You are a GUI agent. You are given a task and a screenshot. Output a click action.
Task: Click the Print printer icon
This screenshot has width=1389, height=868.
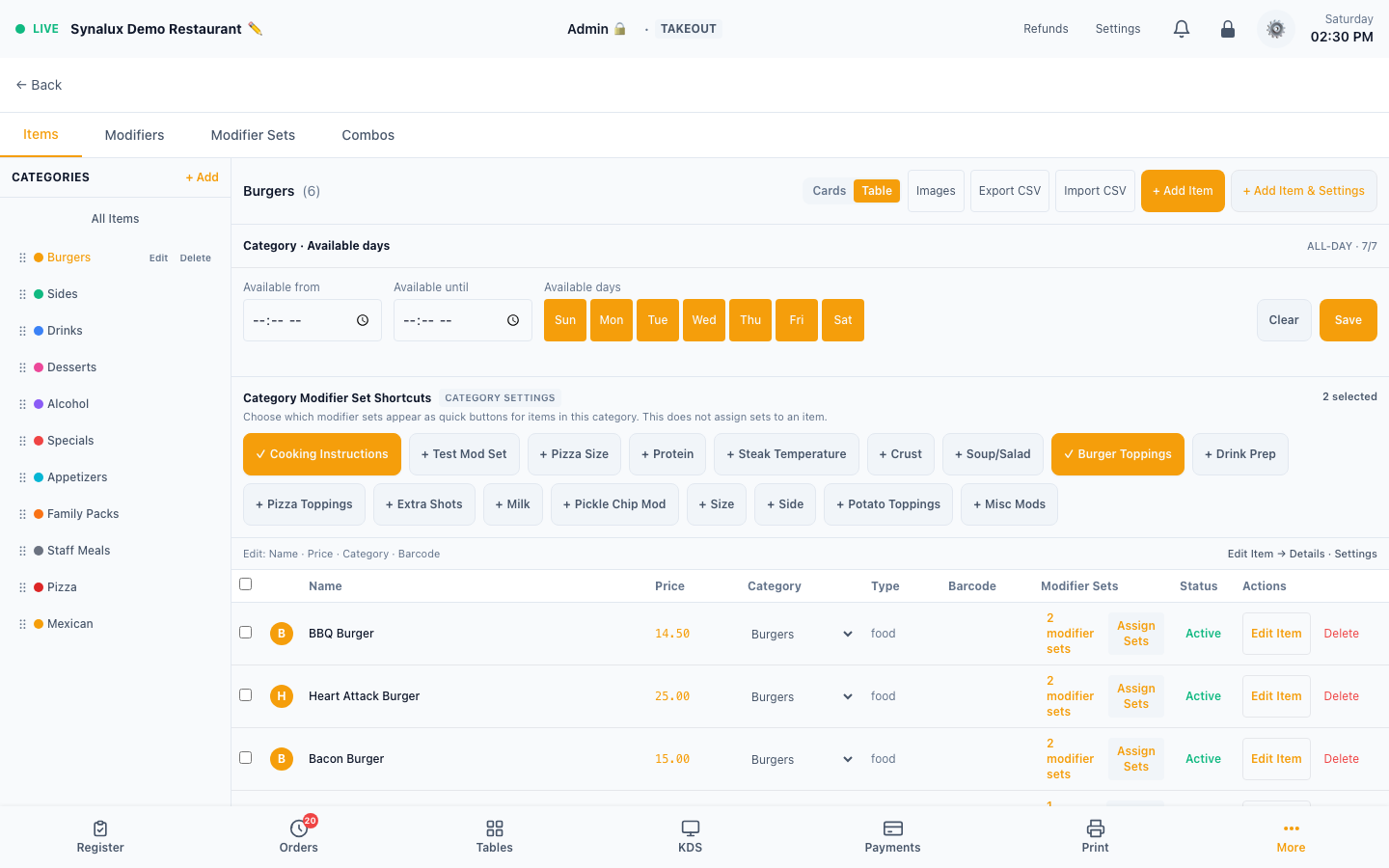point(1096,828)
